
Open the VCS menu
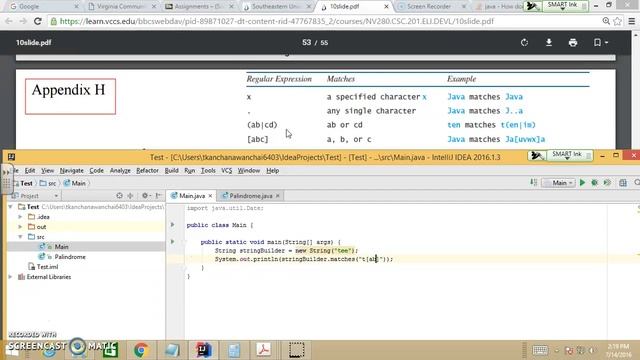click(227, 171)
